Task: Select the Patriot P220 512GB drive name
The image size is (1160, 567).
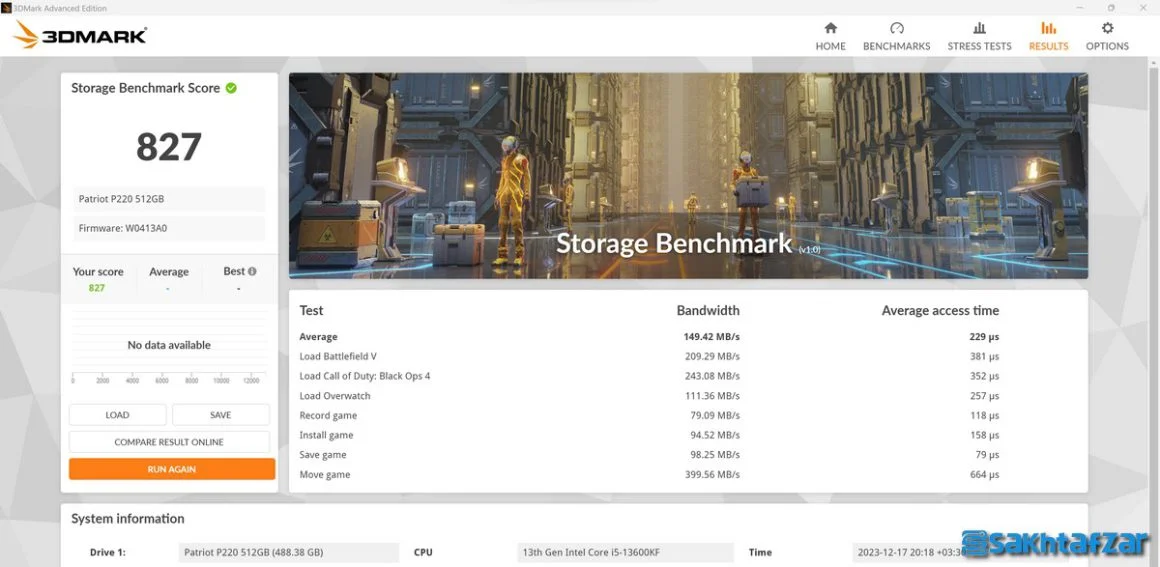Action: [x=121, y=199]
